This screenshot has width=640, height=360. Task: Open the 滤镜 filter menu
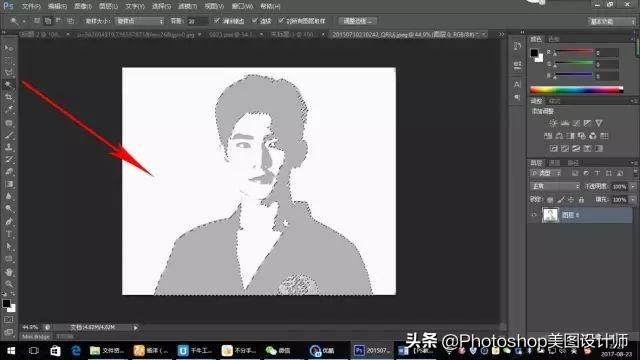point(187,6)
